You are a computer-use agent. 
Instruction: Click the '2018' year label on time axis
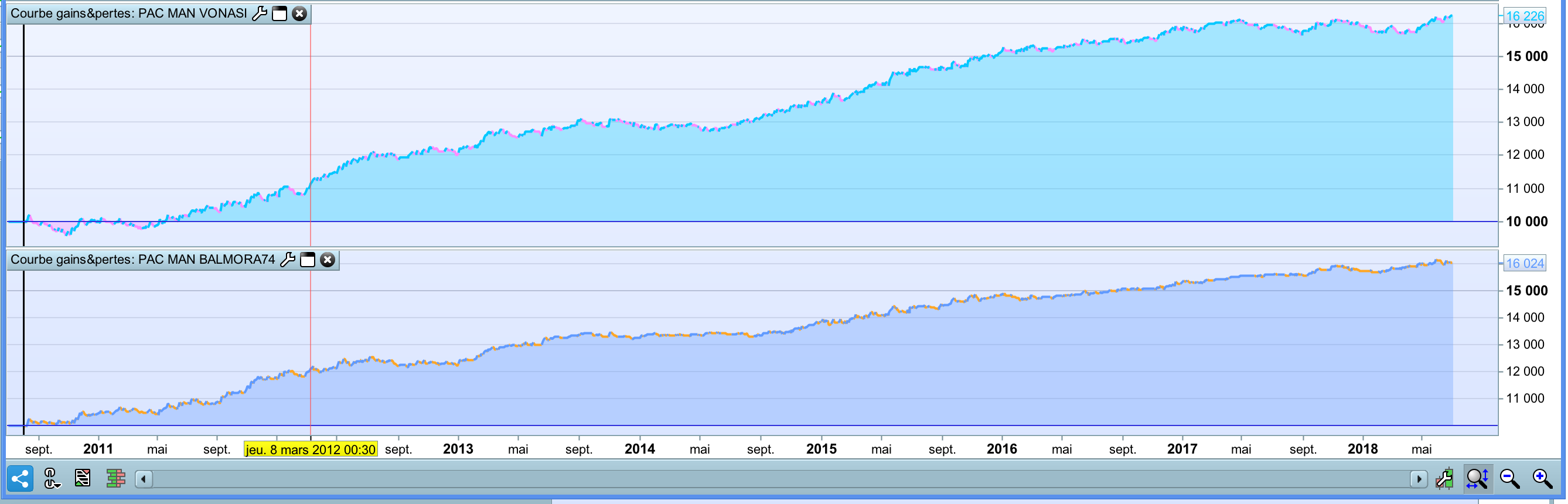click(x=1362, y=449)
